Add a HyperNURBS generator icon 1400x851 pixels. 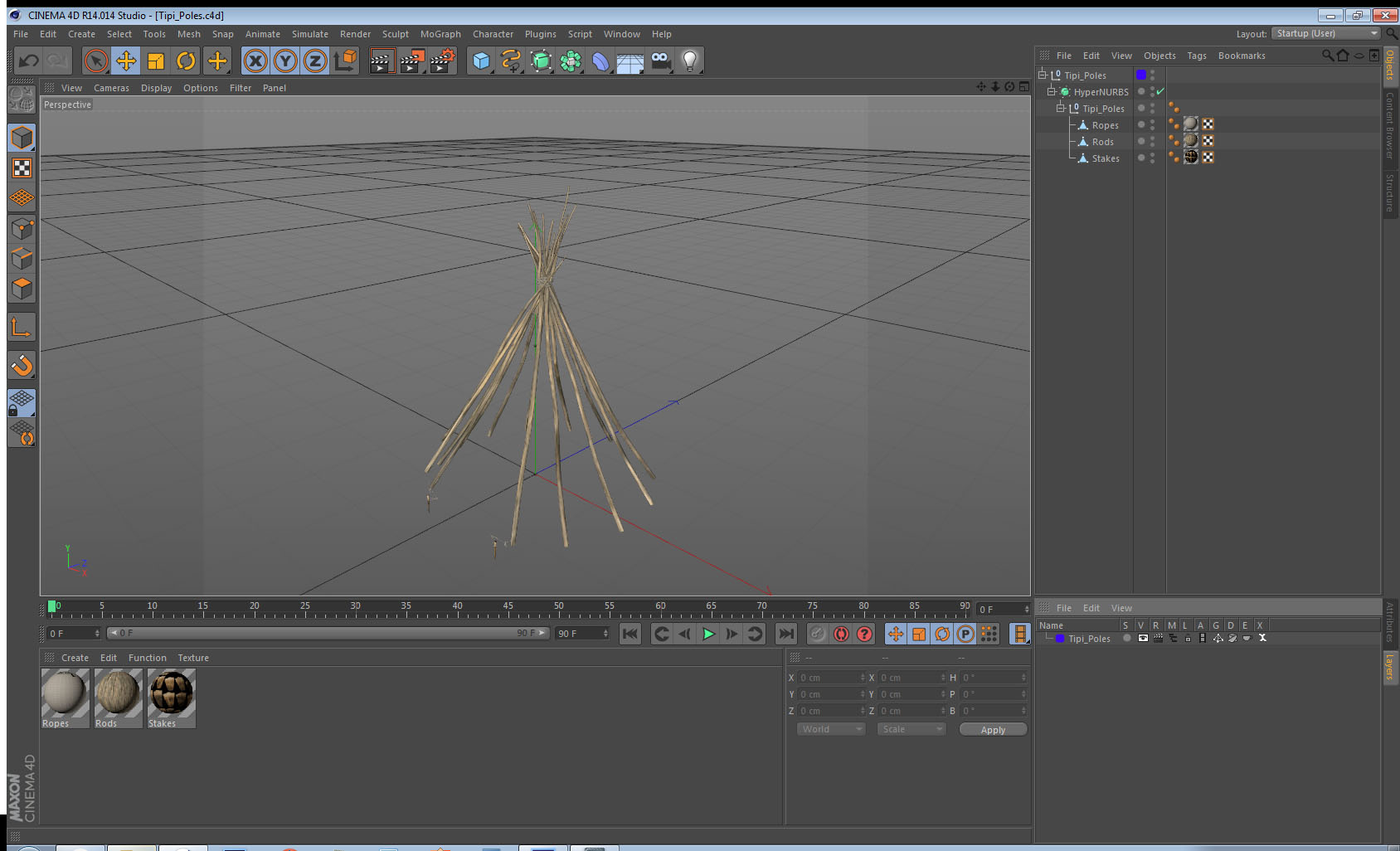coord(541,61)
